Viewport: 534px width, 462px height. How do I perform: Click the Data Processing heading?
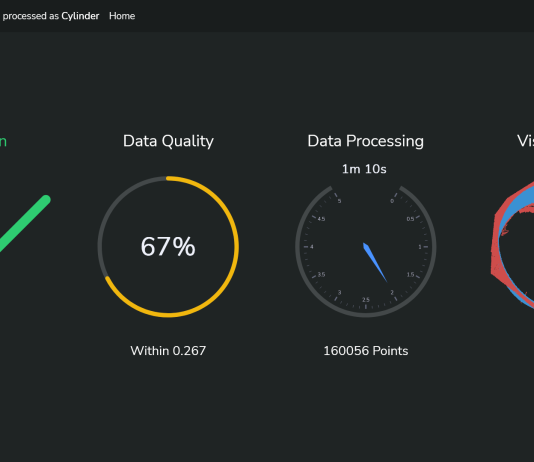pos(365,141)
